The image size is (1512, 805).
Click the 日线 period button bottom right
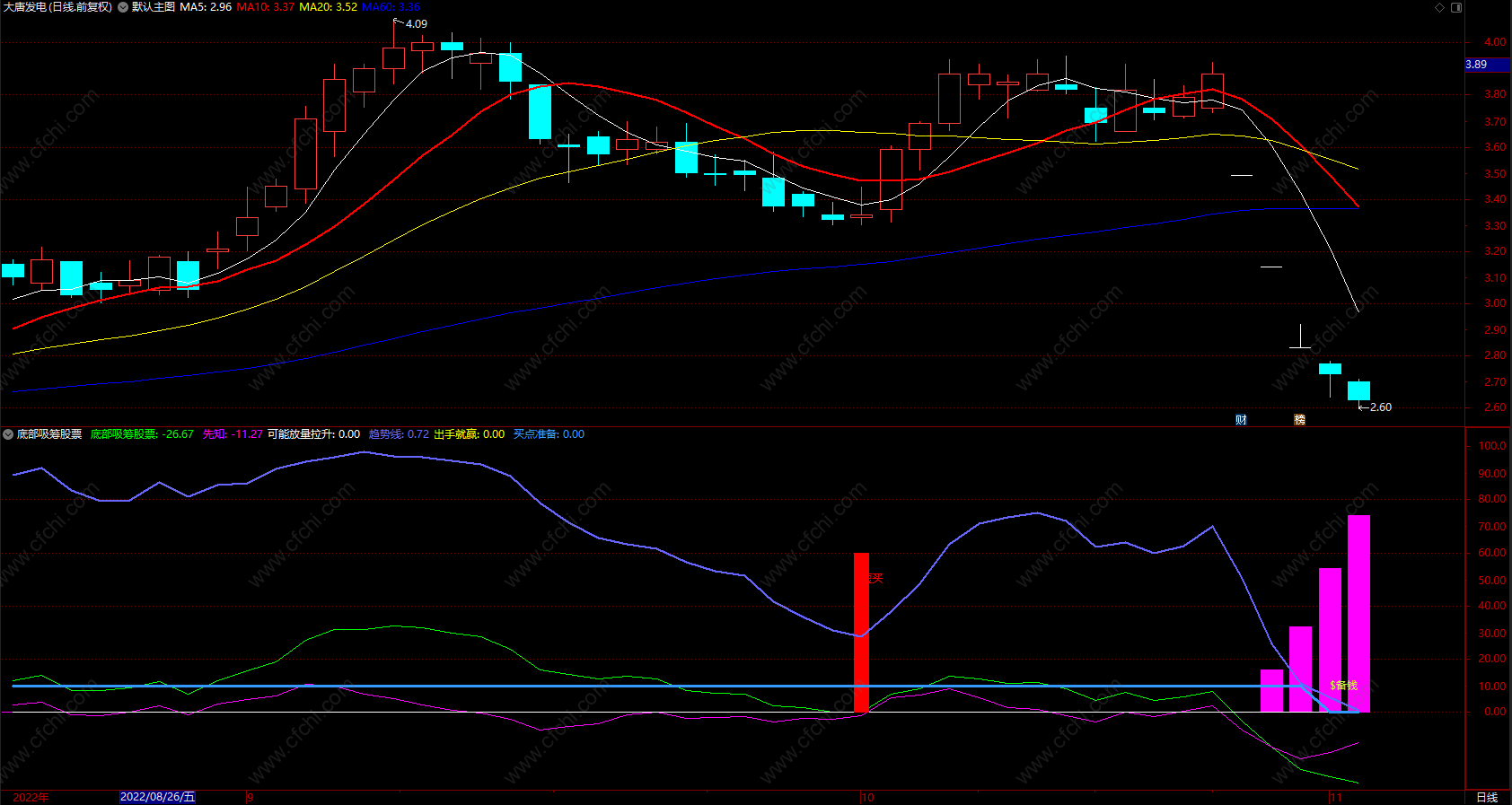tap(1487, 797)
